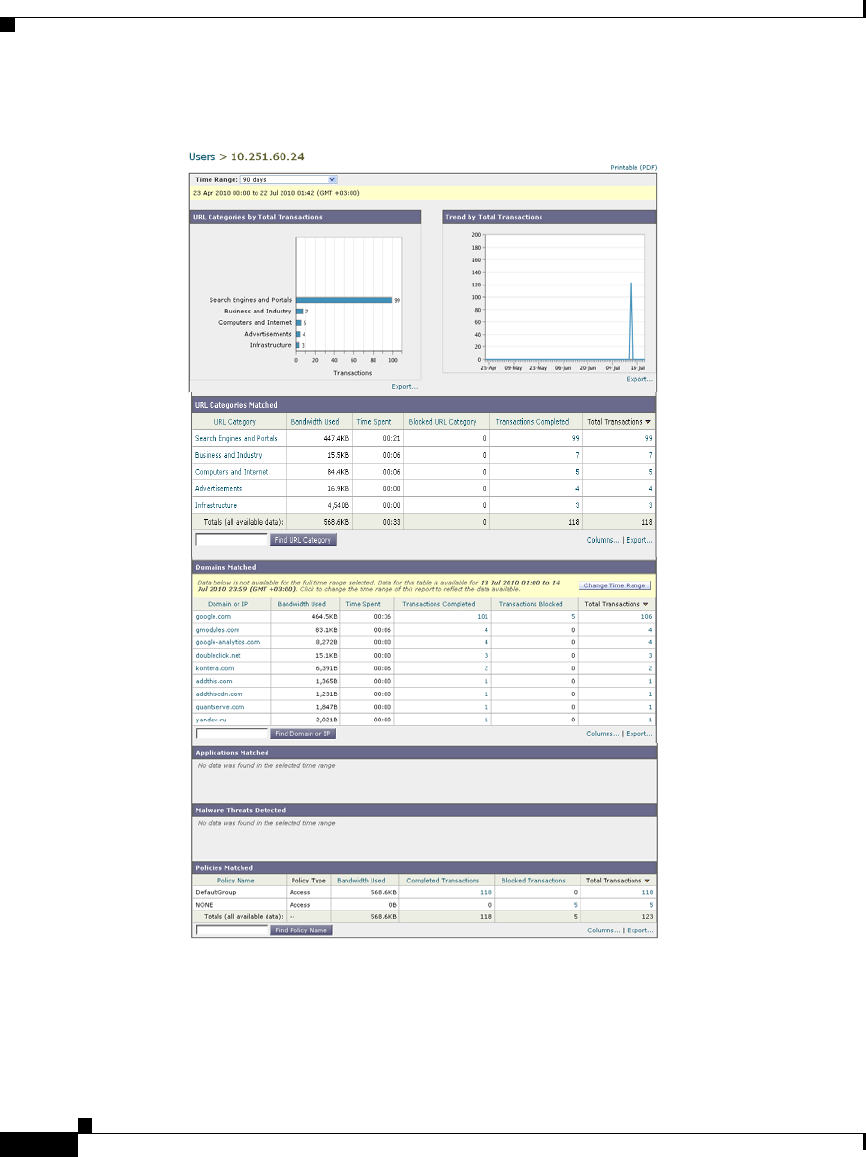
Task: Sort Policies table by Completed Transactions
Action: click(443, 880)
